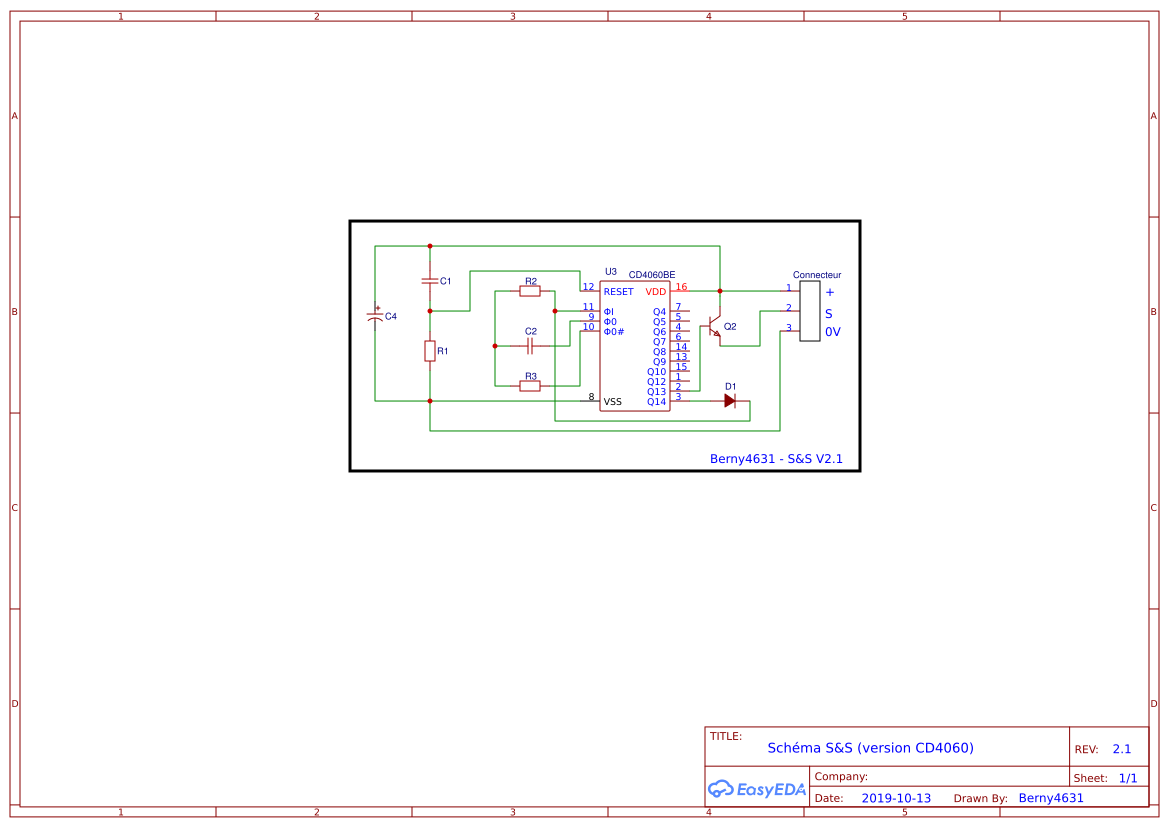
Task: Click the Date field showing 2019-10-13
Action: pyautogui.click(x=897, y=798)
